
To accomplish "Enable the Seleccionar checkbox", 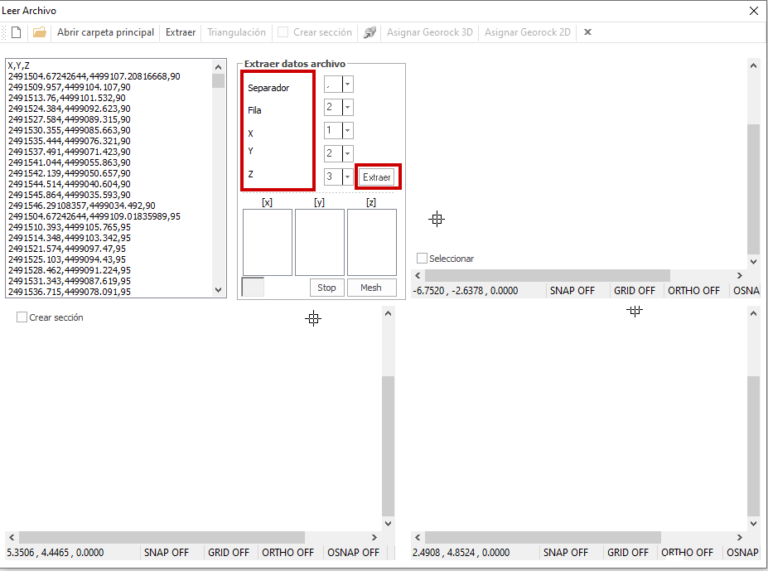I will point(422,258).
